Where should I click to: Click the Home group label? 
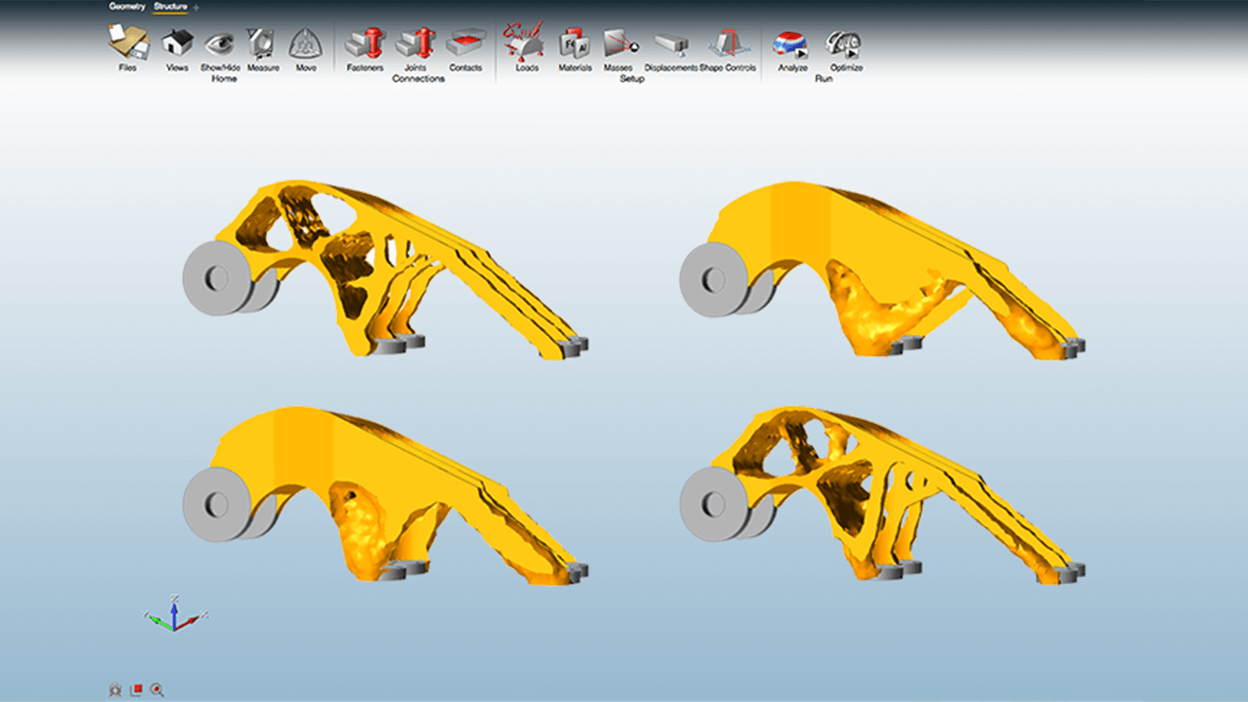(223, 79)
